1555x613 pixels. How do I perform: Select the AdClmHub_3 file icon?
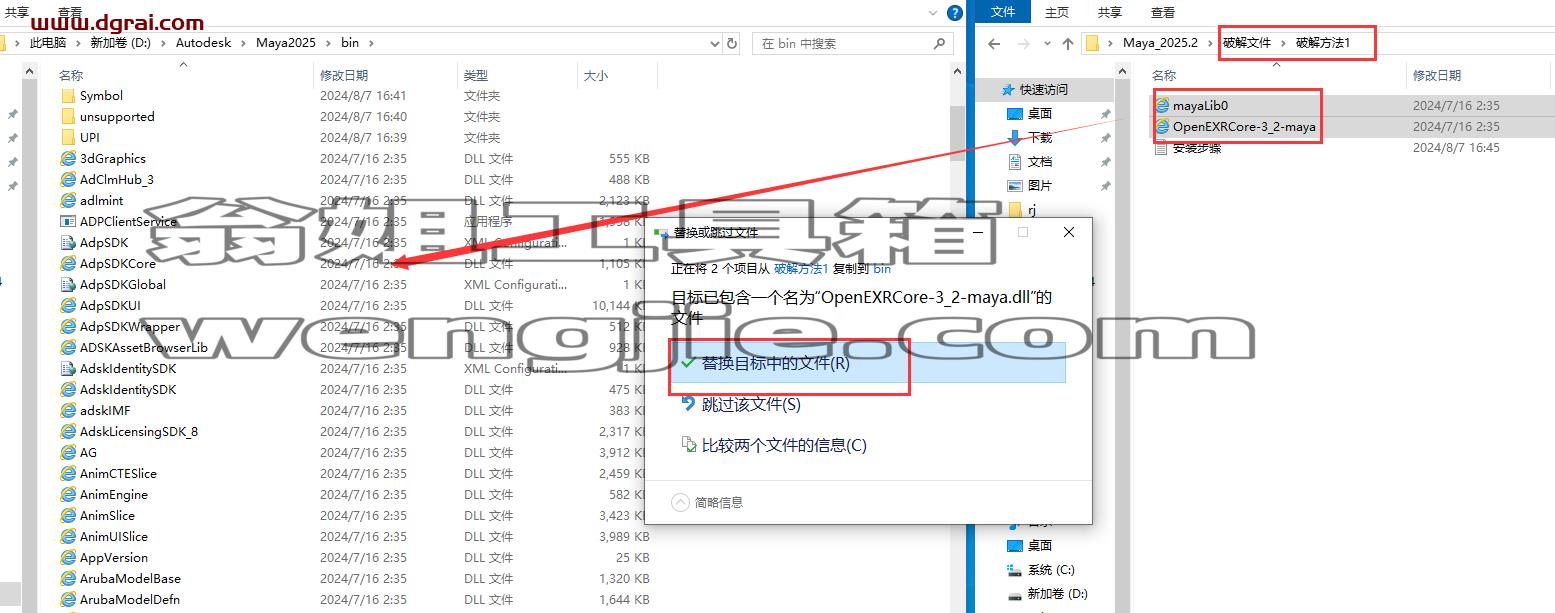pos(68,179)
